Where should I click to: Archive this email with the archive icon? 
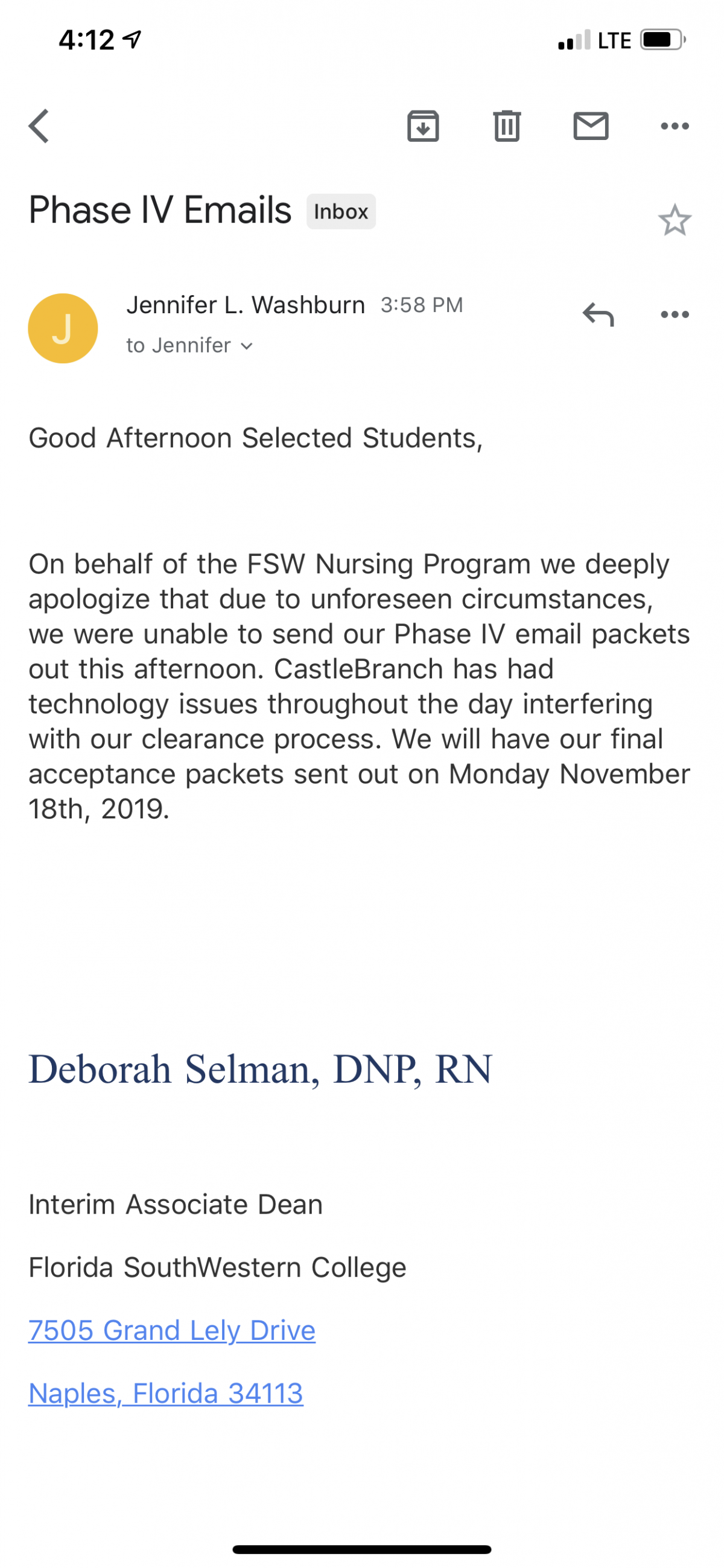coord(423,126)
